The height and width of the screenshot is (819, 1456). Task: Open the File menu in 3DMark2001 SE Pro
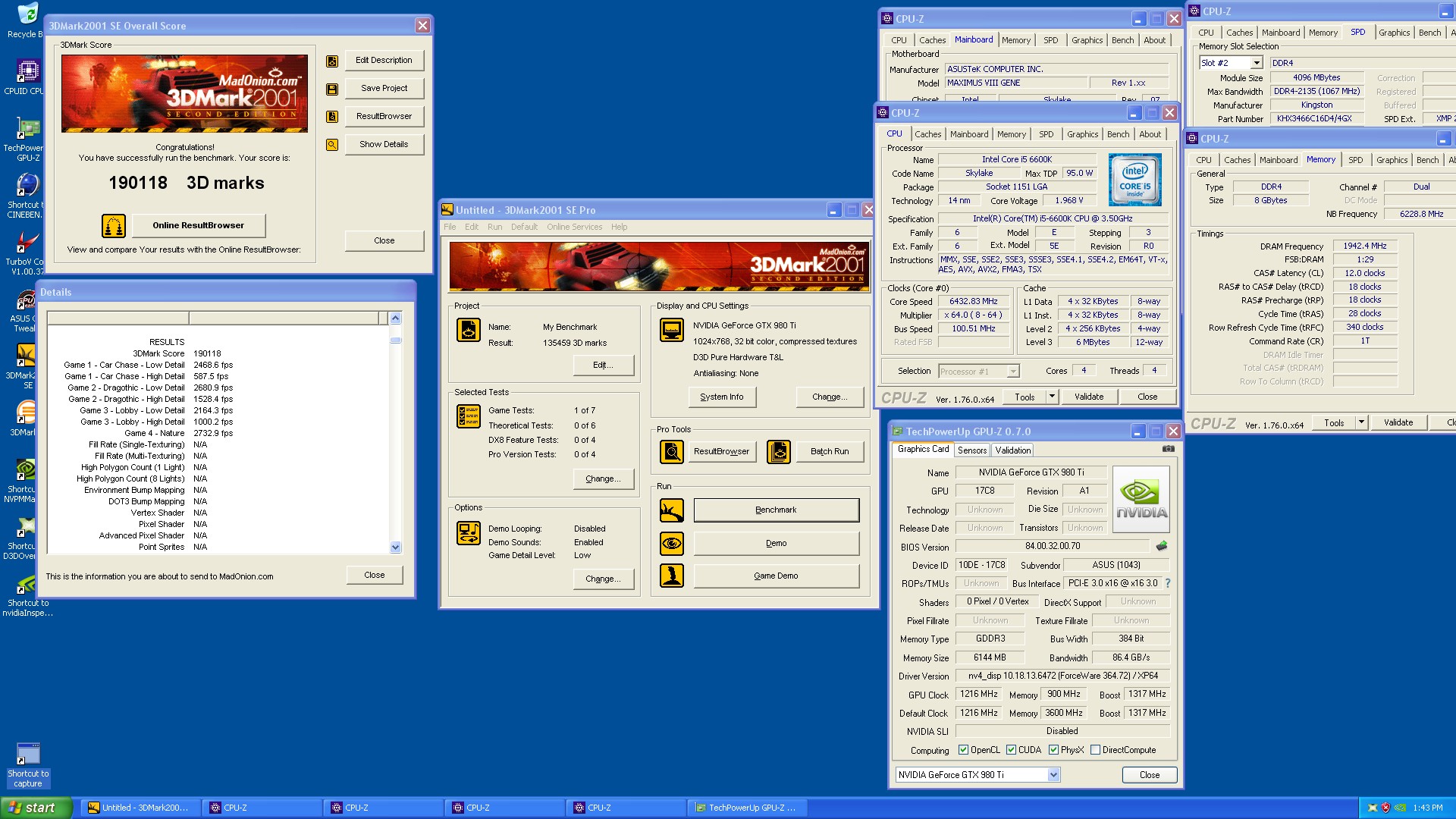(450, 227)
